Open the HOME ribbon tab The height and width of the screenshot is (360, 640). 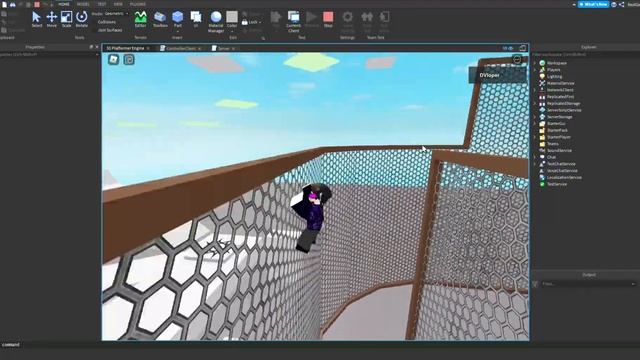pyautogui.click(x=64, y=4)
